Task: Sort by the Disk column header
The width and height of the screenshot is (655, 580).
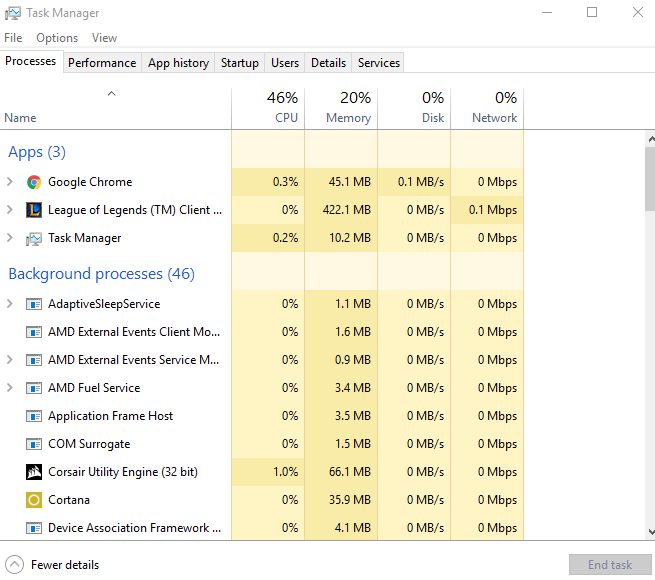Action: [414, 108]
